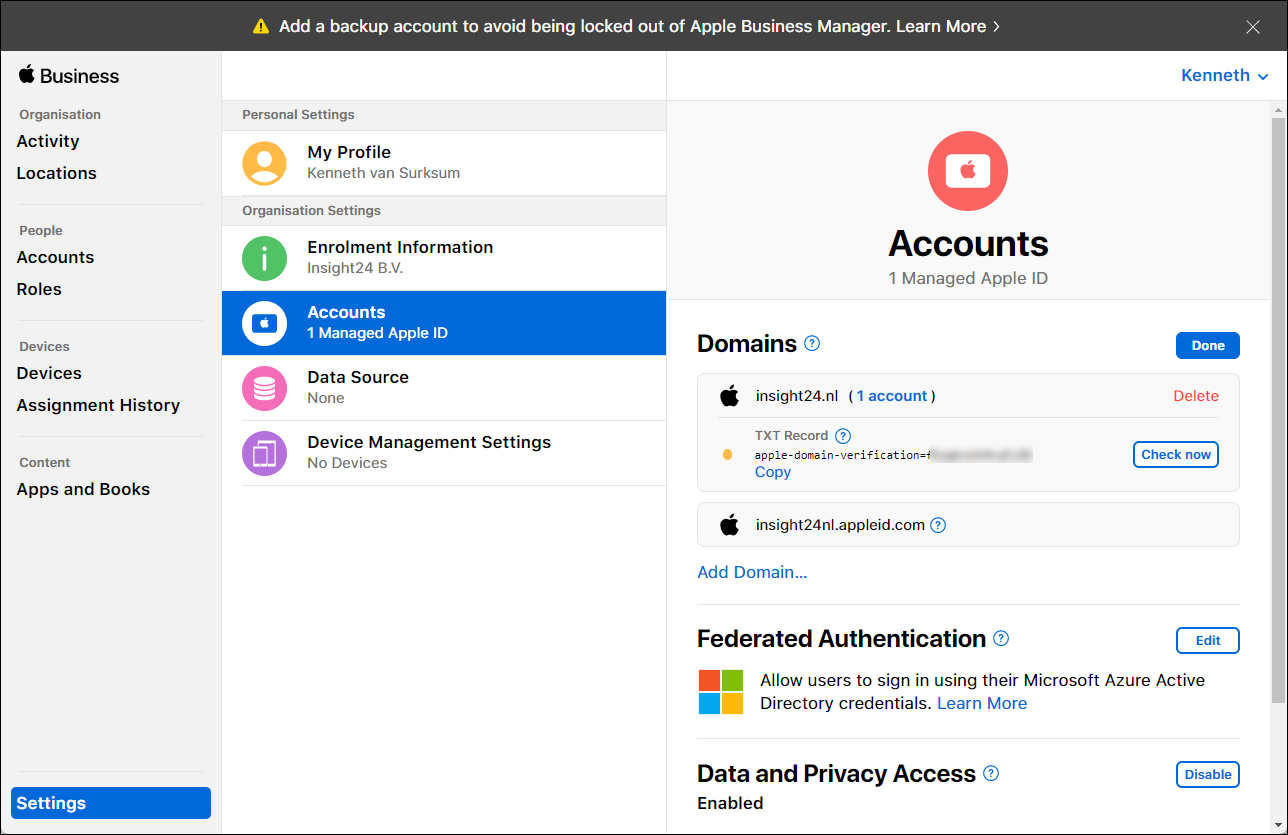The image size is (1288, 835).
Task: Dismiss the backup account warning banner
Action: 1253,27
